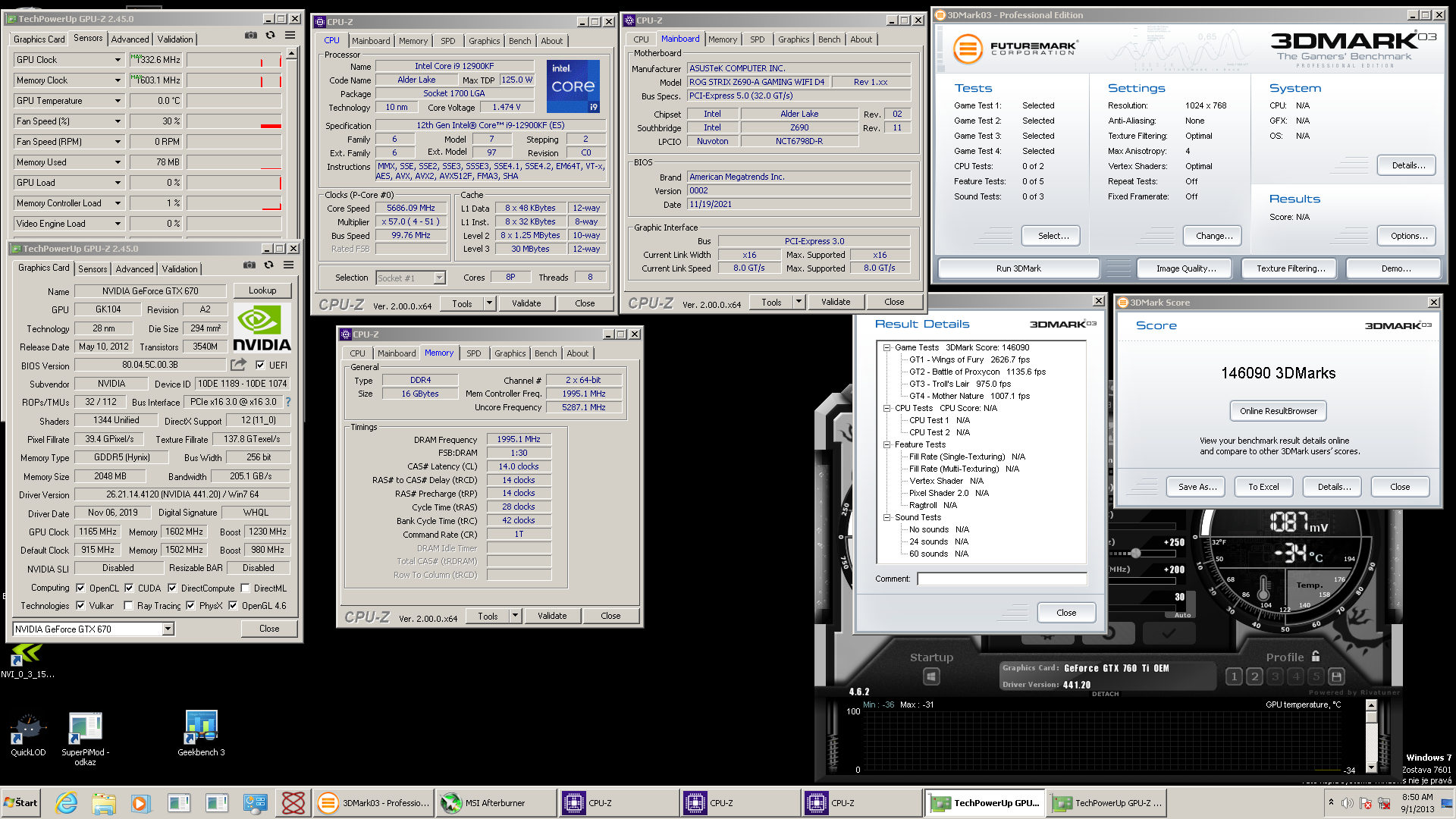The width and height of the screenshot is (1456, 819).
Task: Toggle Vulkan checkbox
Action: click(80, 605)
